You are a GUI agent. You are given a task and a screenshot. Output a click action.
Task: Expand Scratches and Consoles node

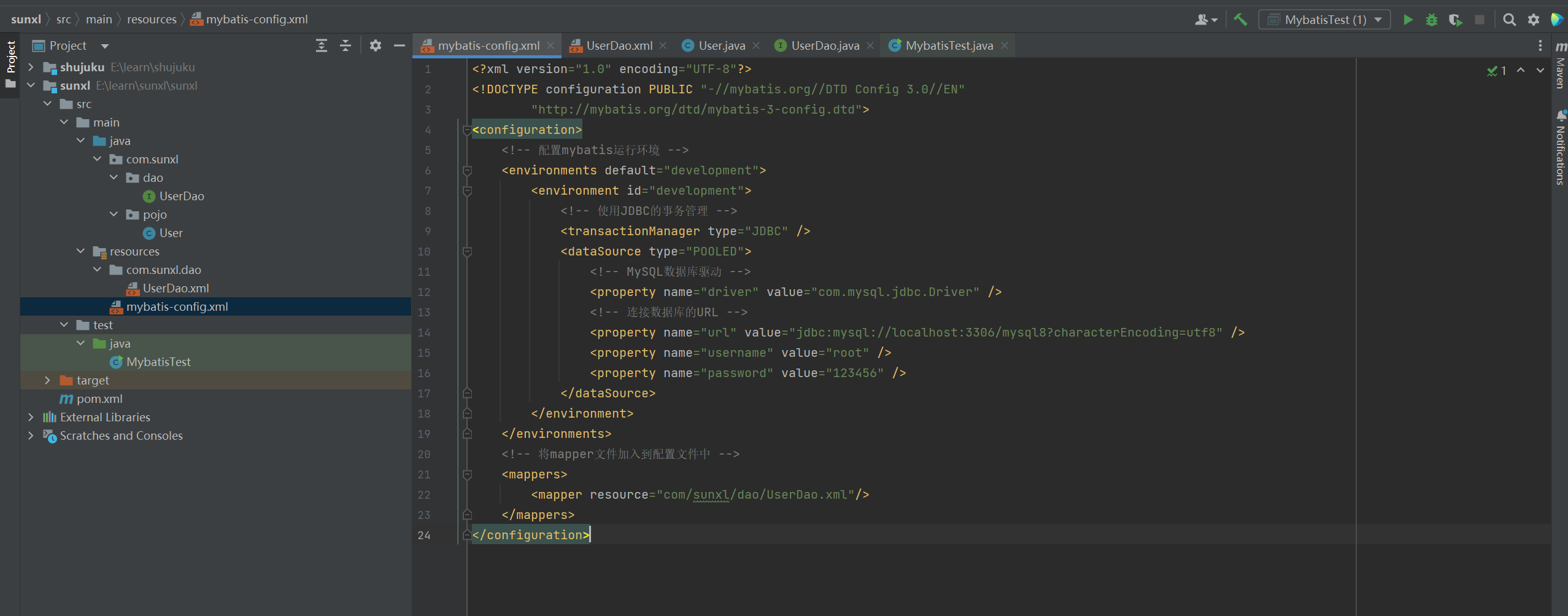click(x=31, y=435)
